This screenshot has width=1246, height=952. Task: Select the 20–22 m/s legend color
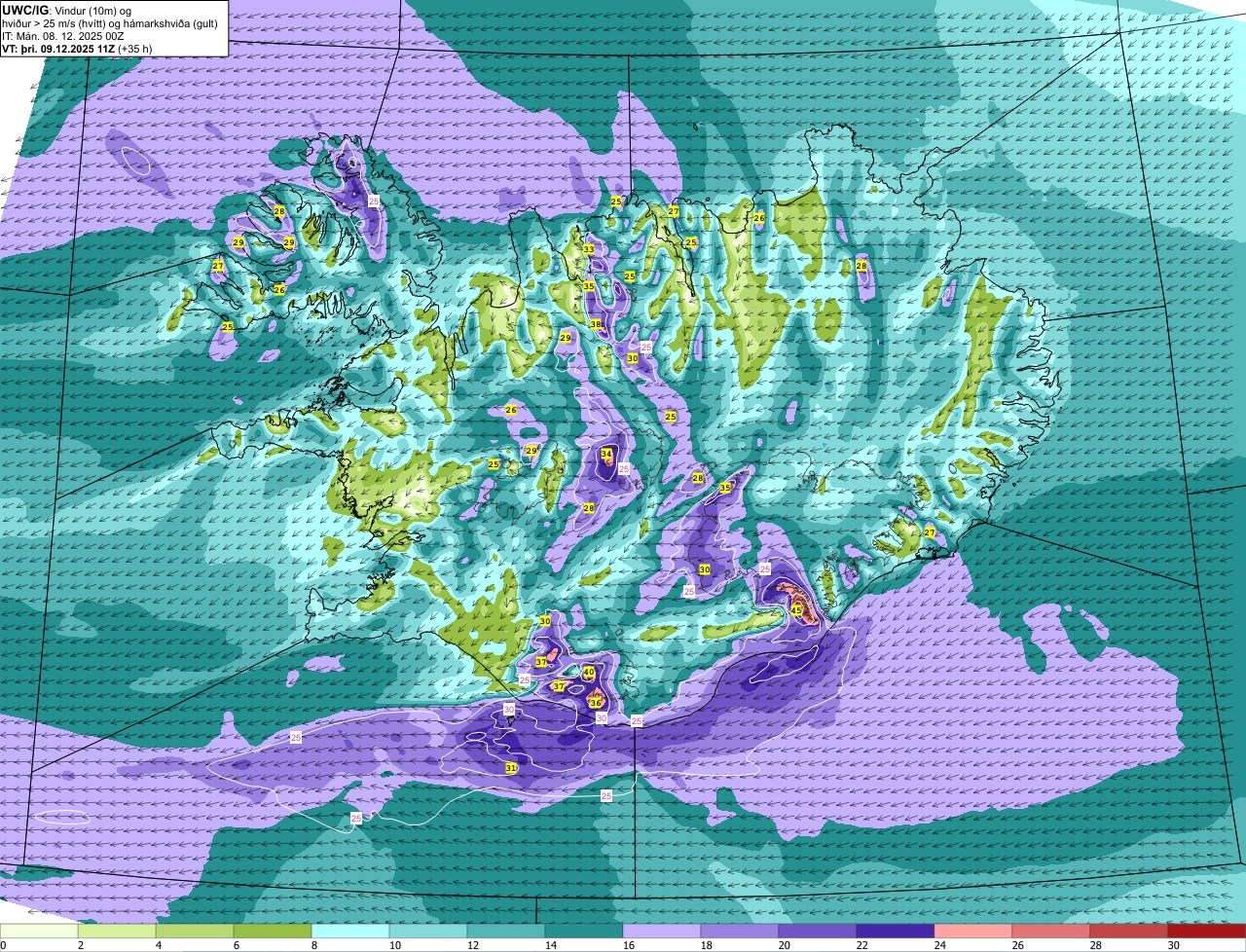point(818,932)
